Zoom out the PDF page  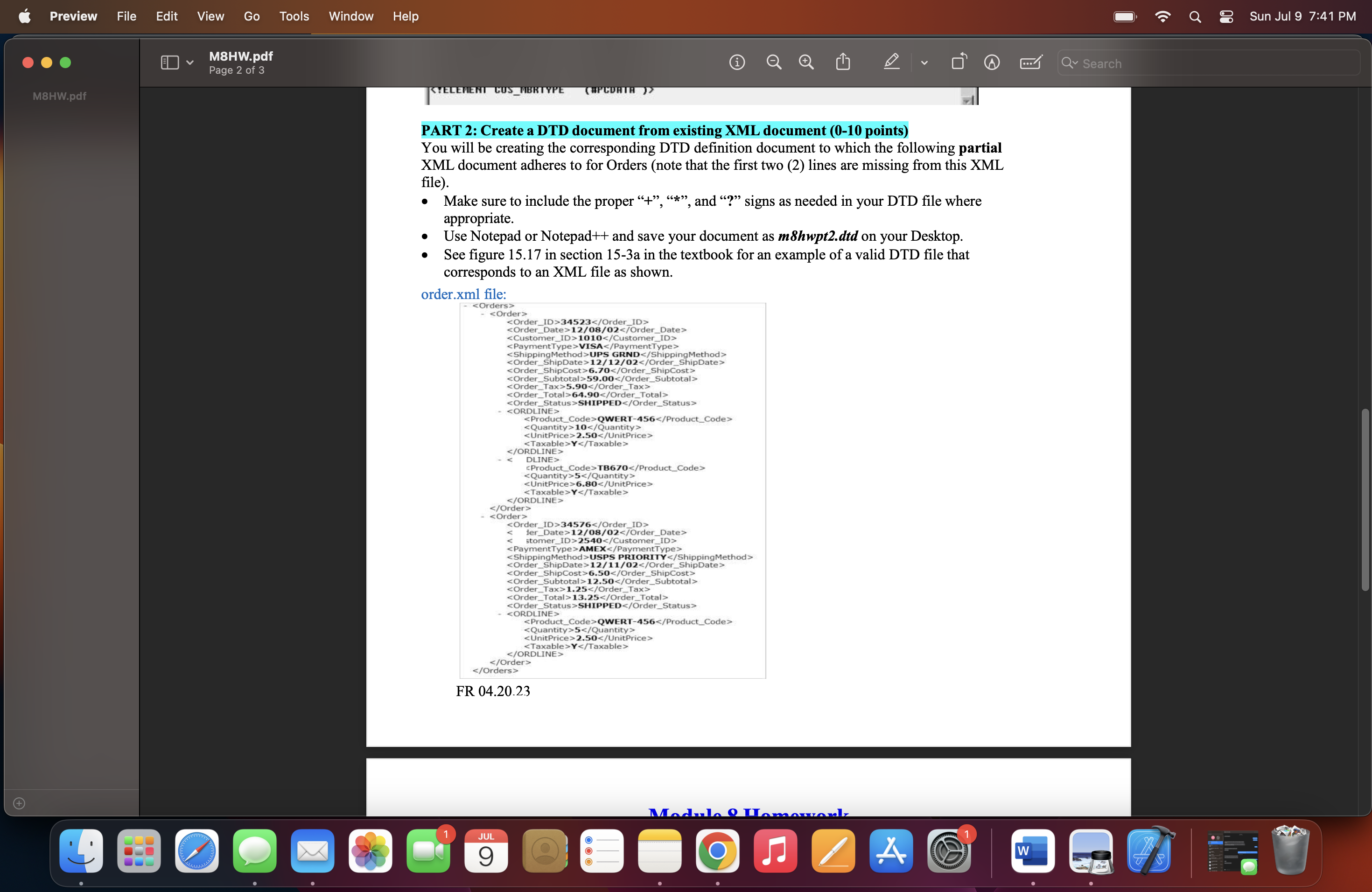(x=774, y=62)
